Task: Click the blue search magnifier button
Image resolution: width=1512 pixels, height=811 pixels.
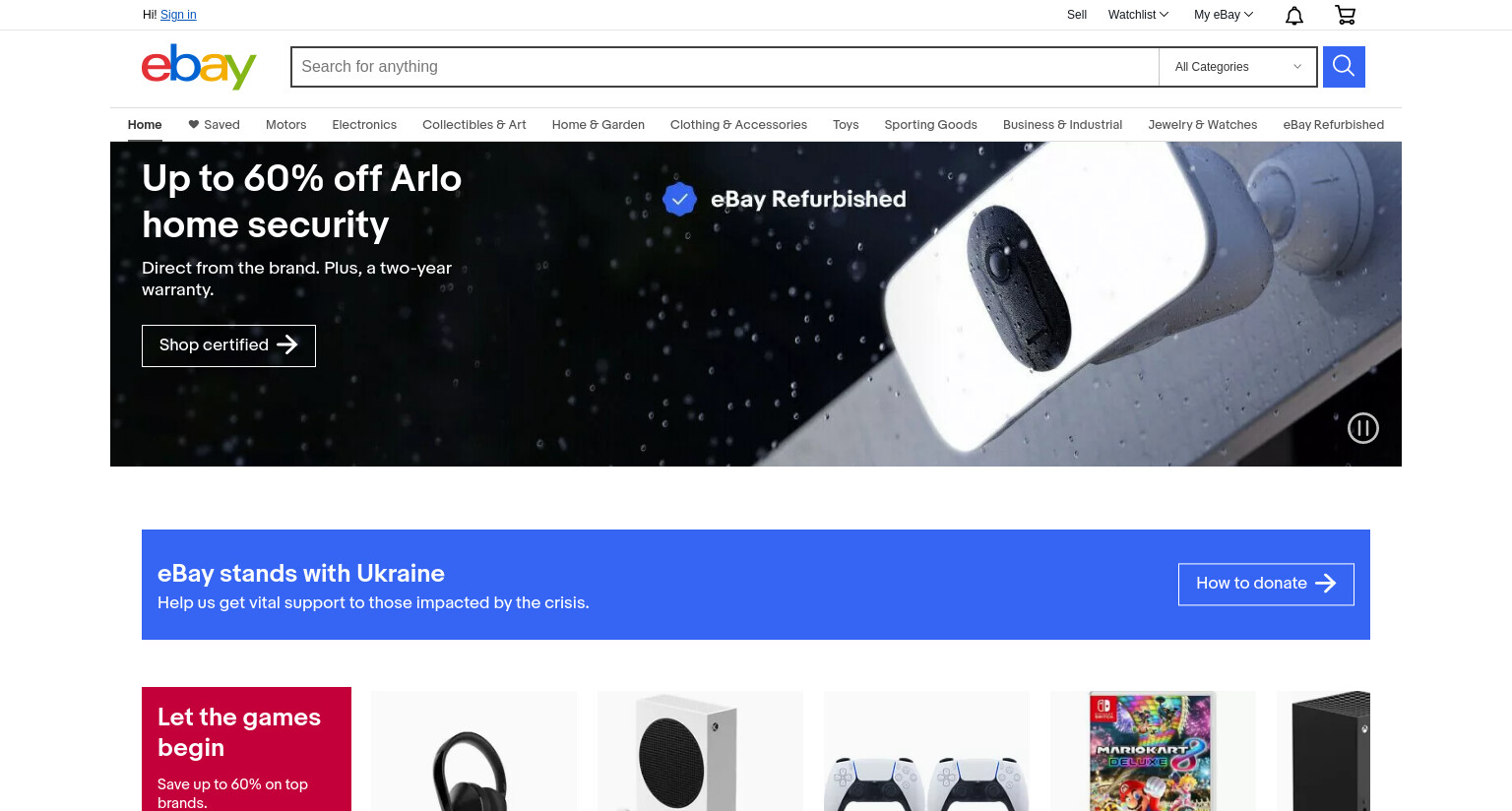Action: pyautogui.click(x=1344, y=67)
